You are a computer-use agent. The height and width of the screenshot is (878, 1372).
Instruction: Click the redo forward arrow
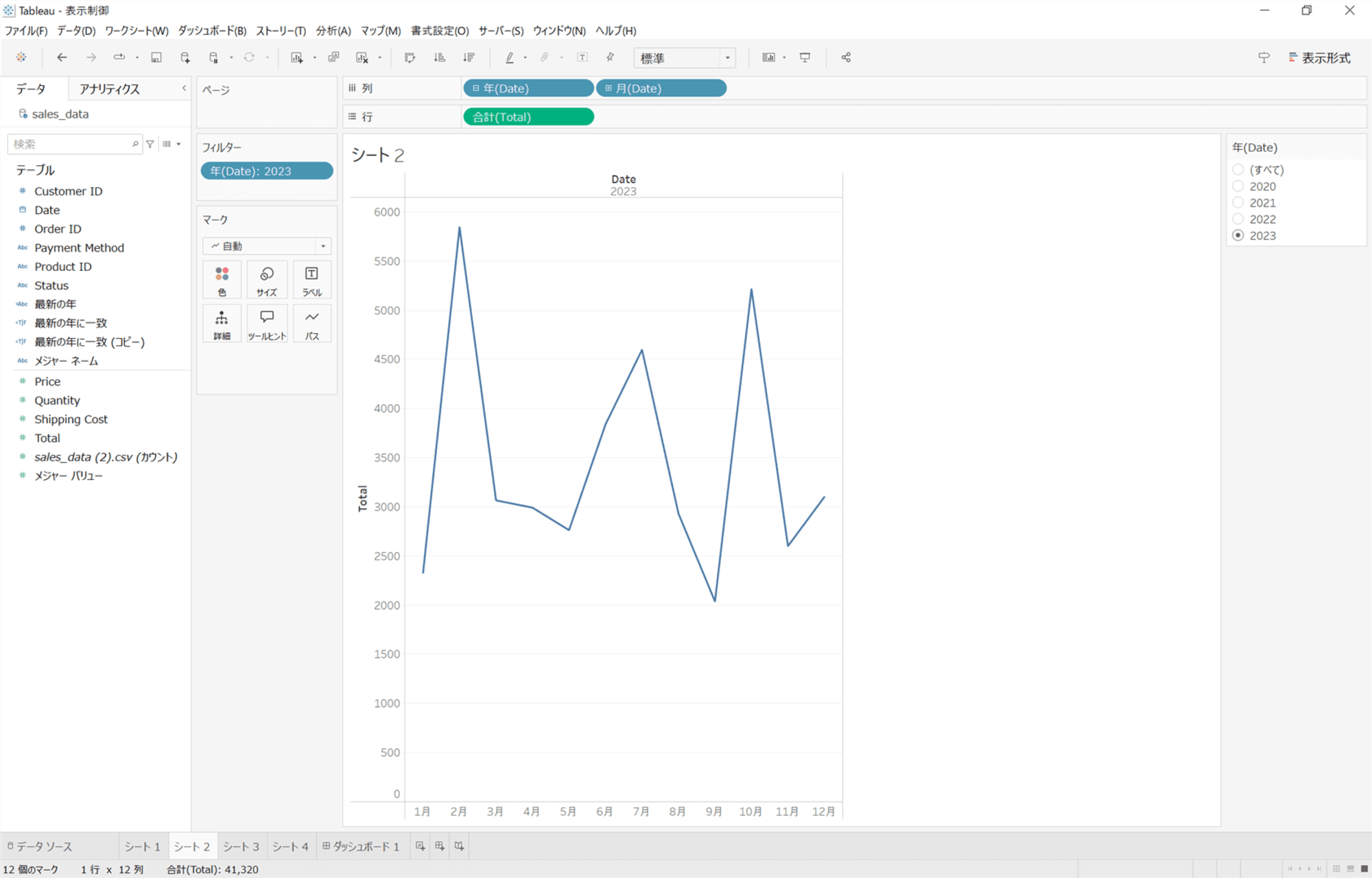tap(91, 58)
